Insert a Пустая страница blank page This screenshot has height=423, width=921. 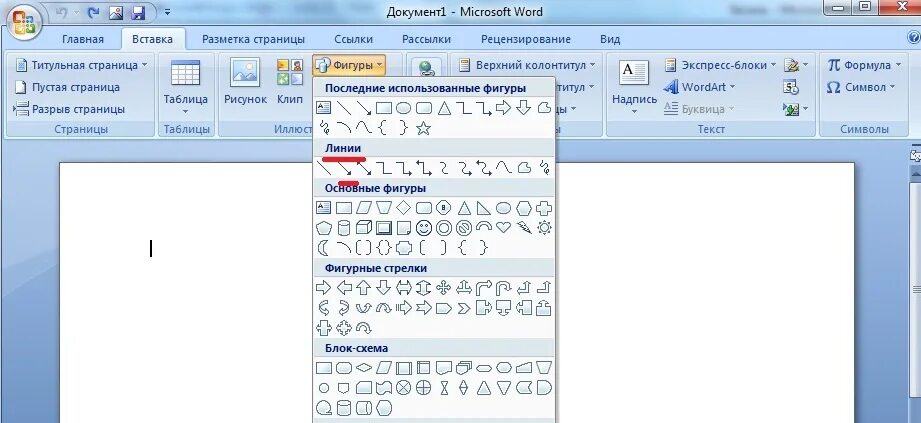(67, 87)
